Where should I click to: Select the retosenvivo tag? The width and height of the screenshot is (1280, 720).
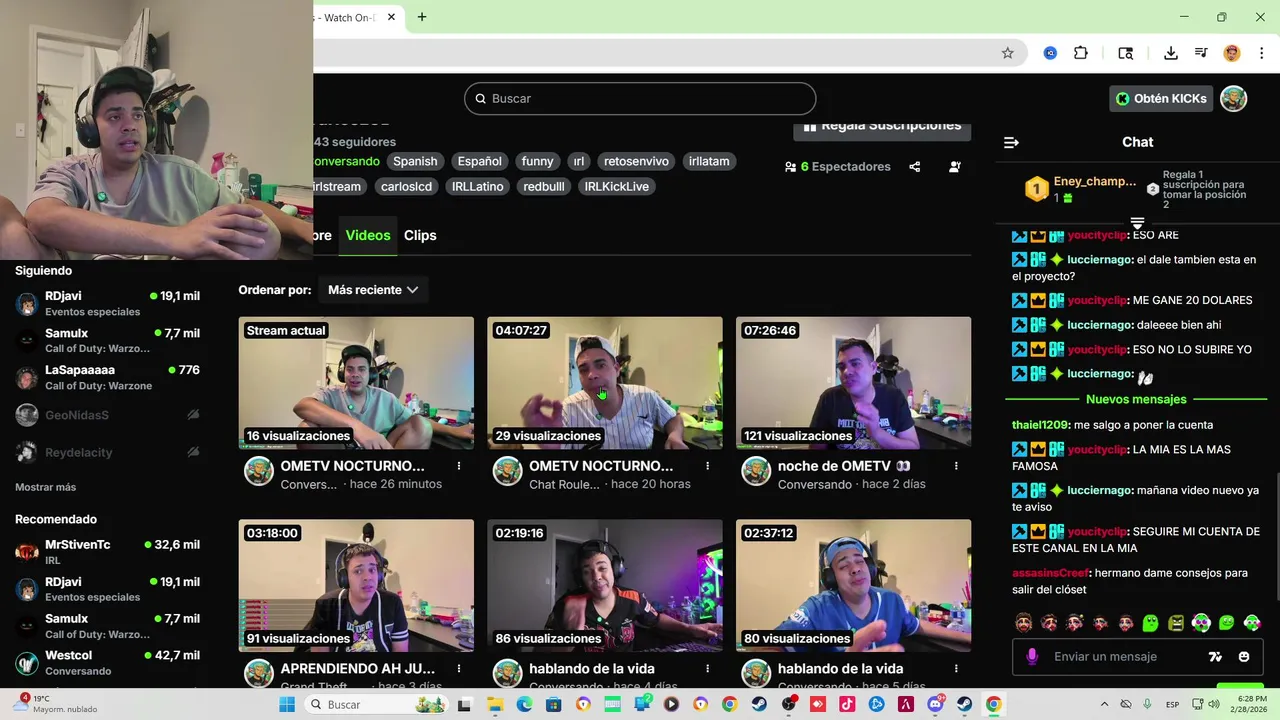636,161
